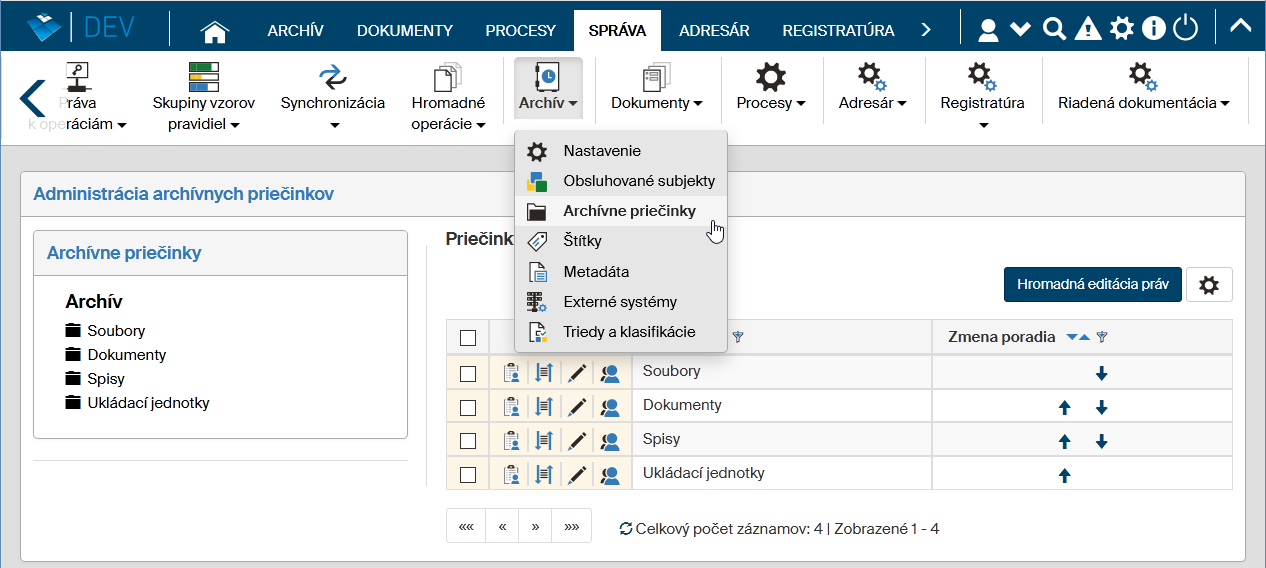Click the warning triangle icon
This screenshot has width=1266, height=568.
click(1087, 29)
